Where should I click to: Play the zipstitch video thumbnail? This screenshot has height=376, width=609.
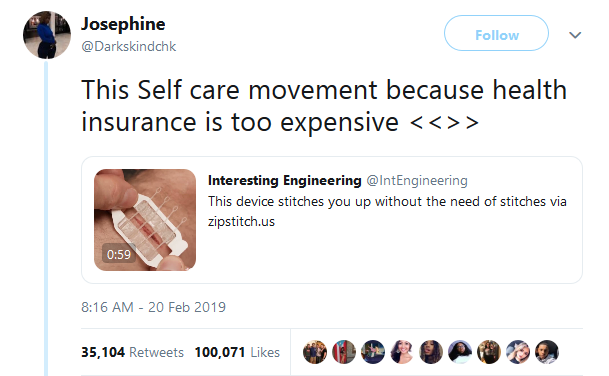145,219
